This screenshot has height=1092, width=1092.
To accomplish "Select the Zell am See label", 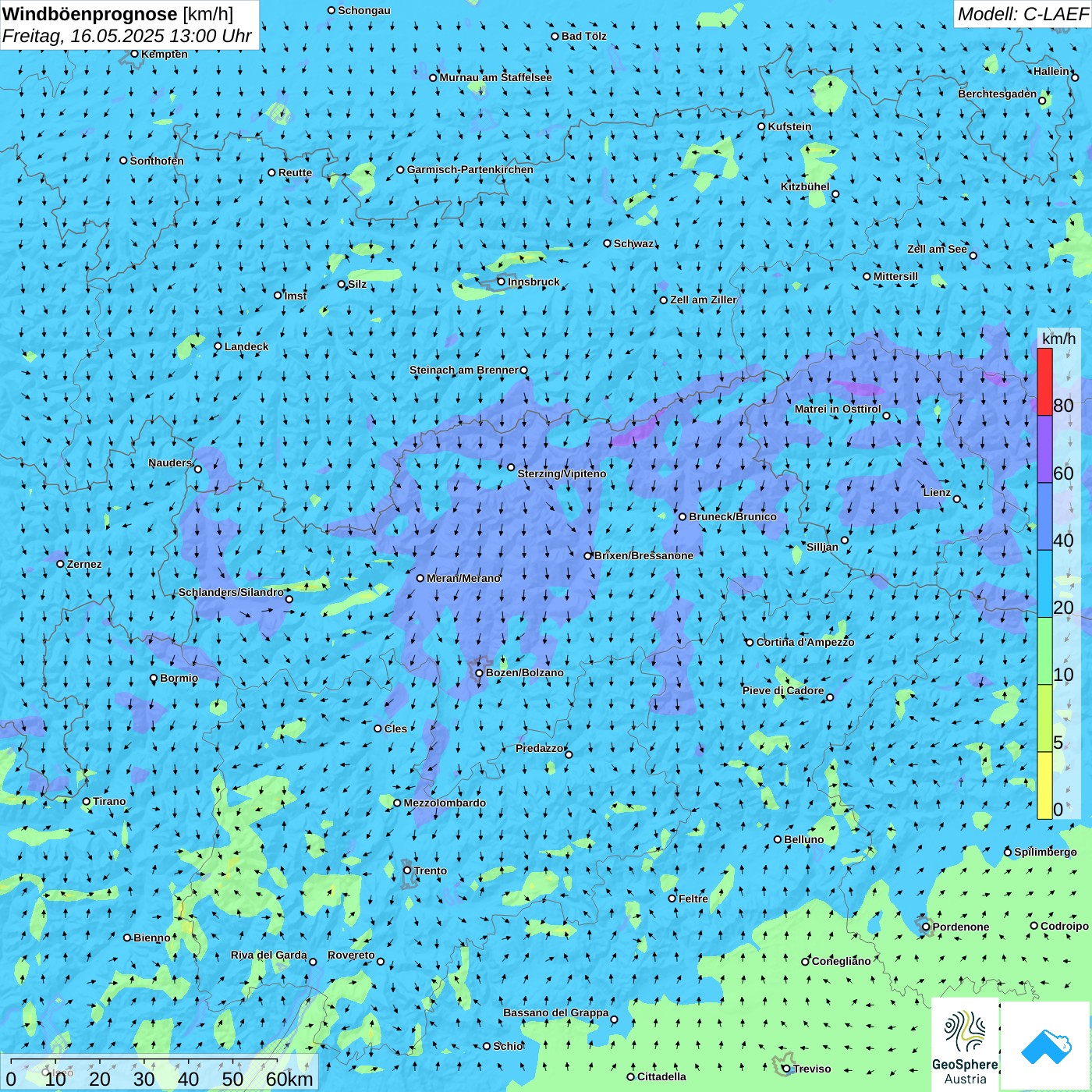I will pyautogui.click(x=937, y=249).
